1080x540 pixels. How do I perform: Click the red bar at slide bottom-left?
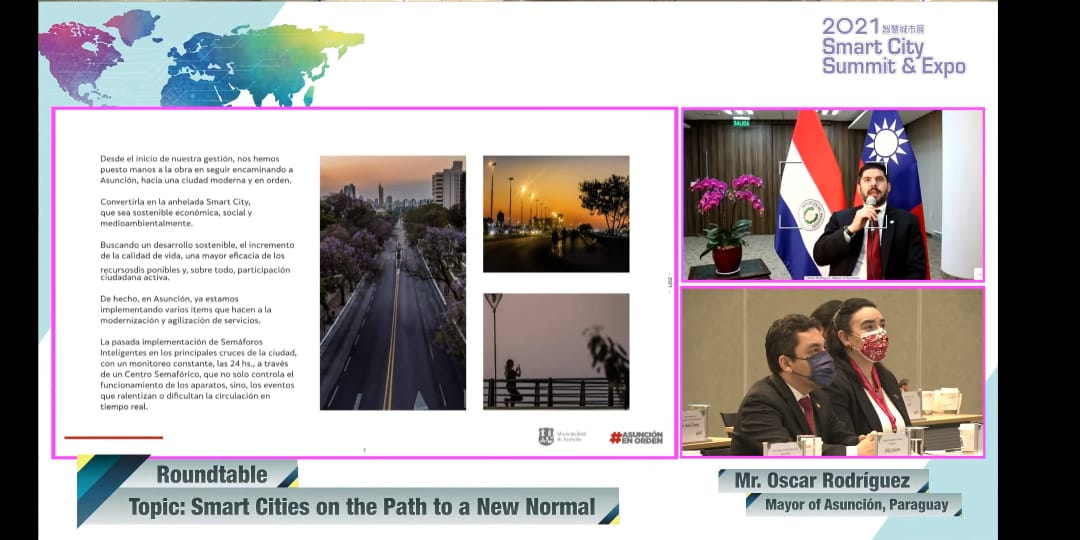[113, 437]
